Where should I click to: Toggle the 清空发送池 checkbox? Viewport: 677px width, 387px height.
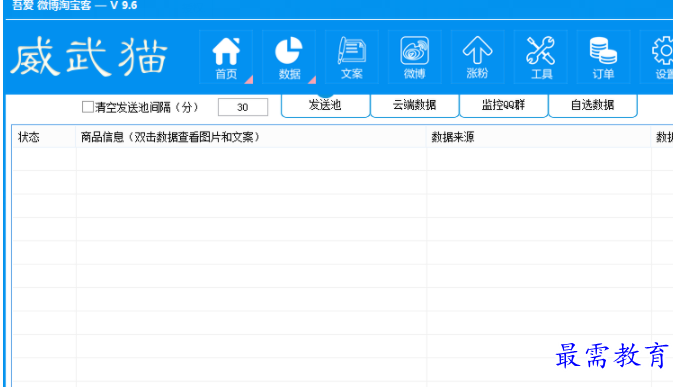pos(88,107)
